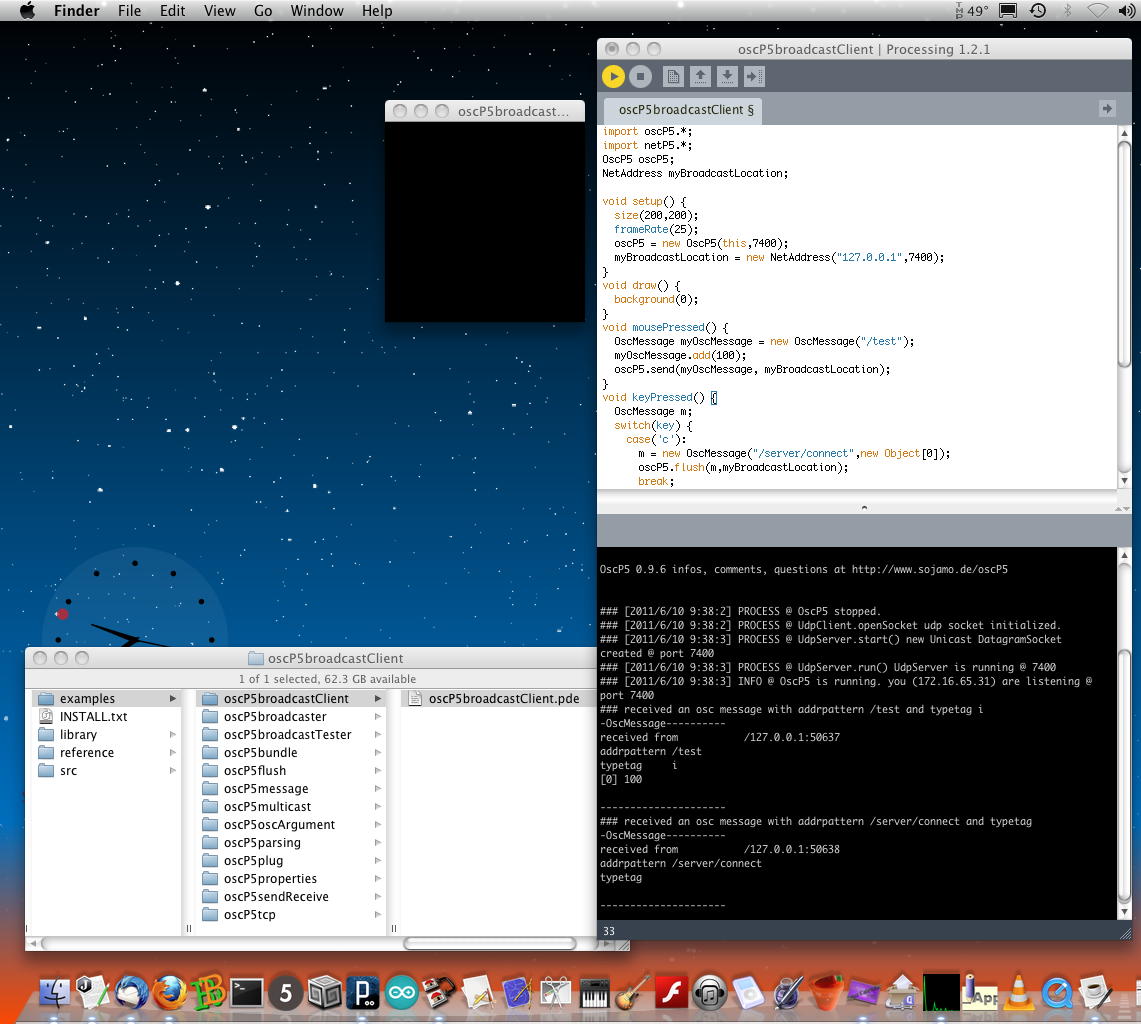Screen dimensions: 1141x1024
Task: Select the oscP5broadcastClient sketch tab
Action: 685,110
